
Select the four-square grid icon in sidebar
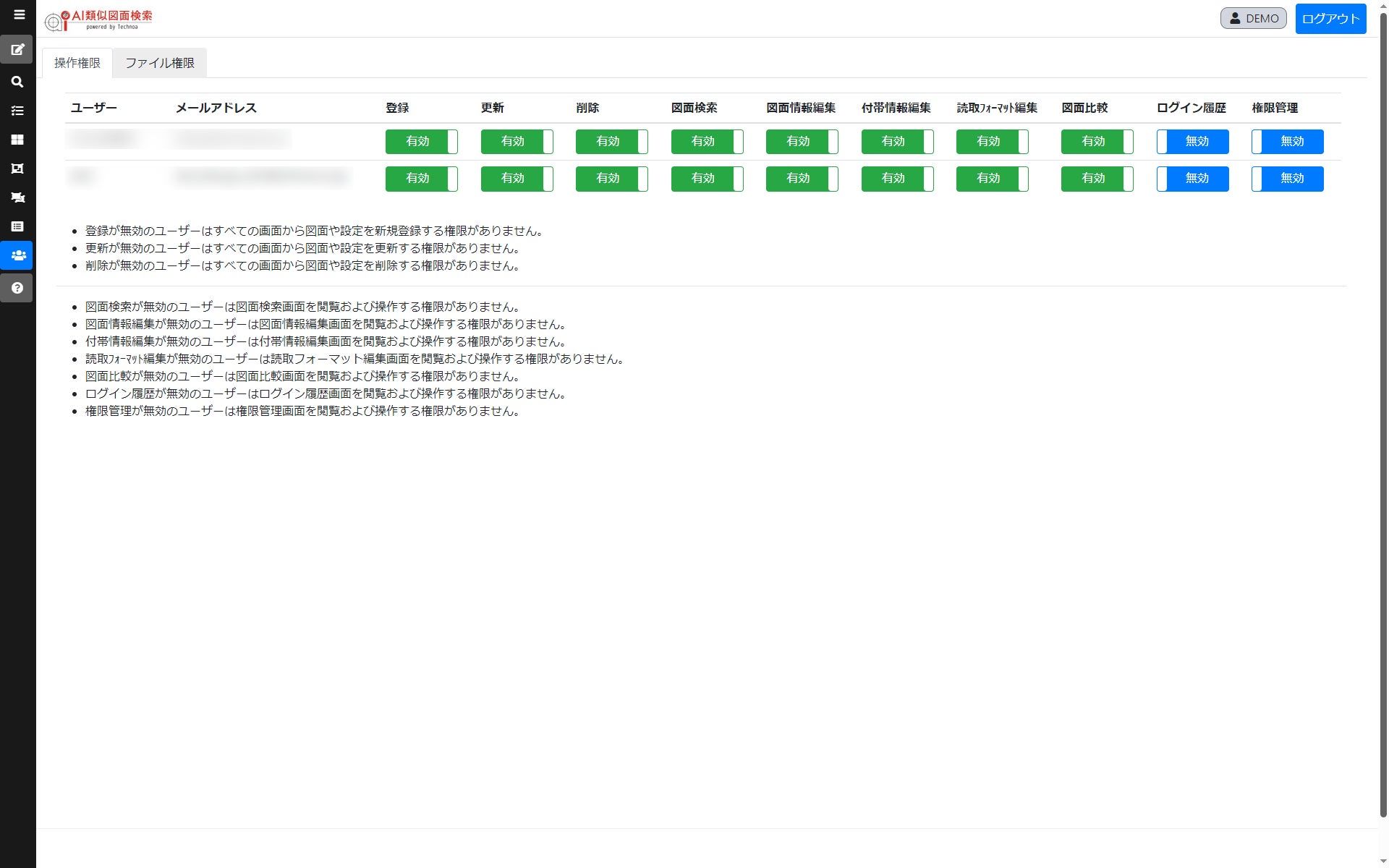(x=17, y=140)
